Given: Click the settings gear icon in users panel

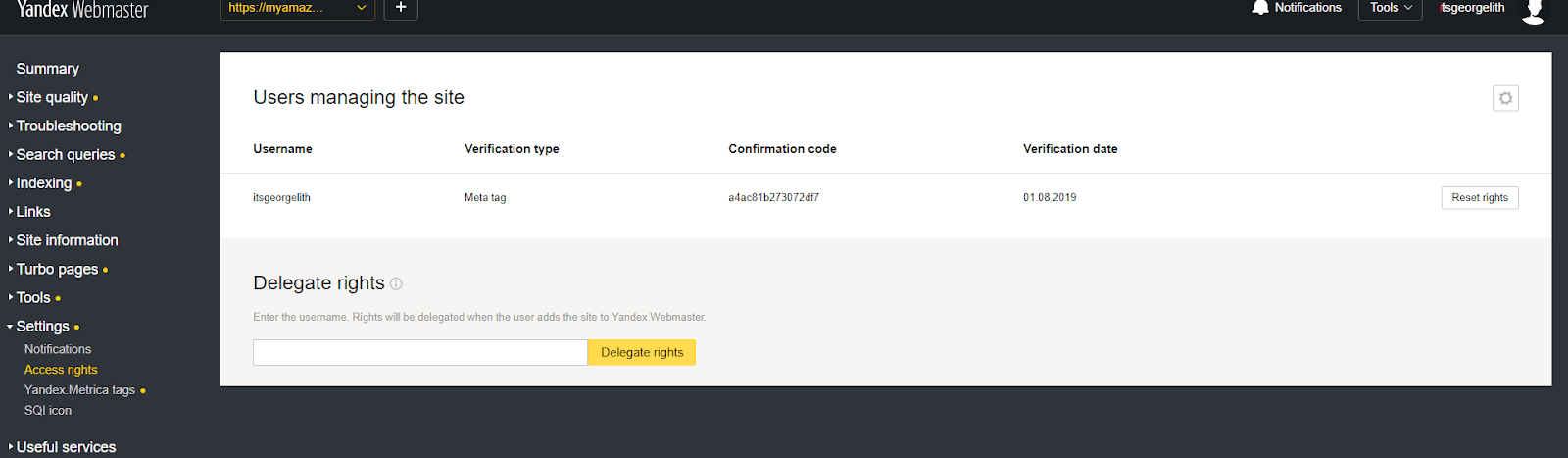Looking at the screenshot, I should tap(1505, 98).
